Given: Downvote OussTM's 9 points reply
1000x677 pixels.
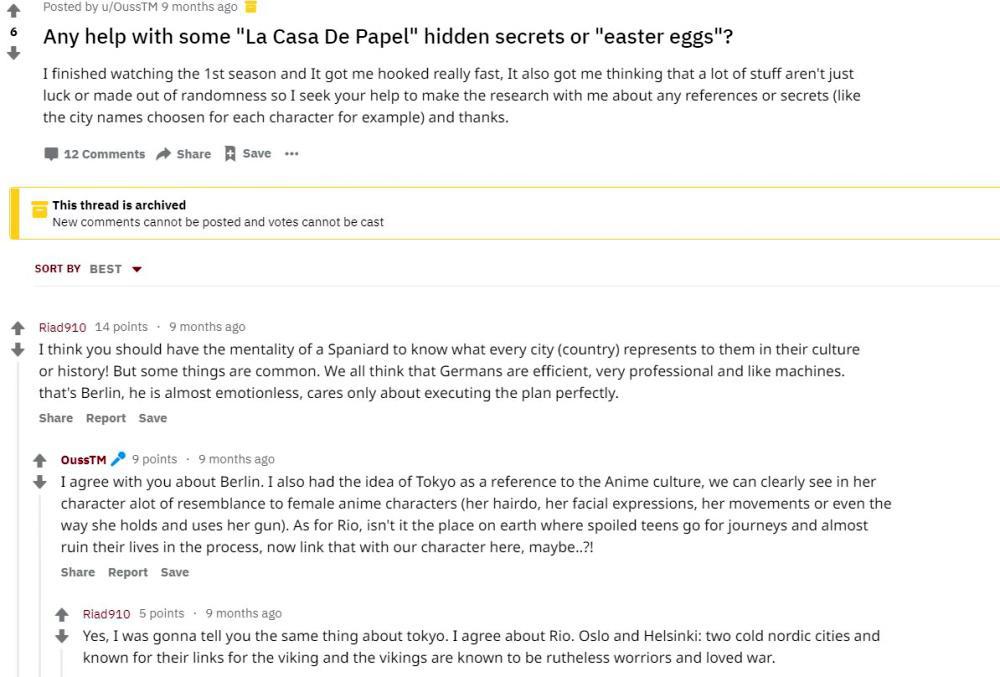Looking at the screenshot, I should 40,482.
